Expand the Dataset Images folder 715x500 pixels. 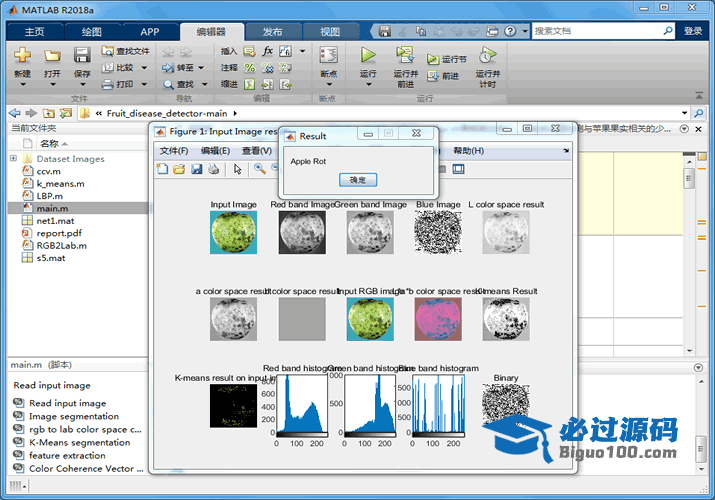coord(13,158)
